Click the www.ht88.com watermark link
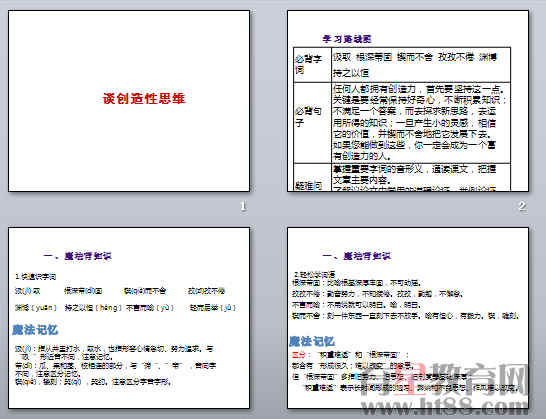This screenshot has height=419, width=546. coord(444,406)
